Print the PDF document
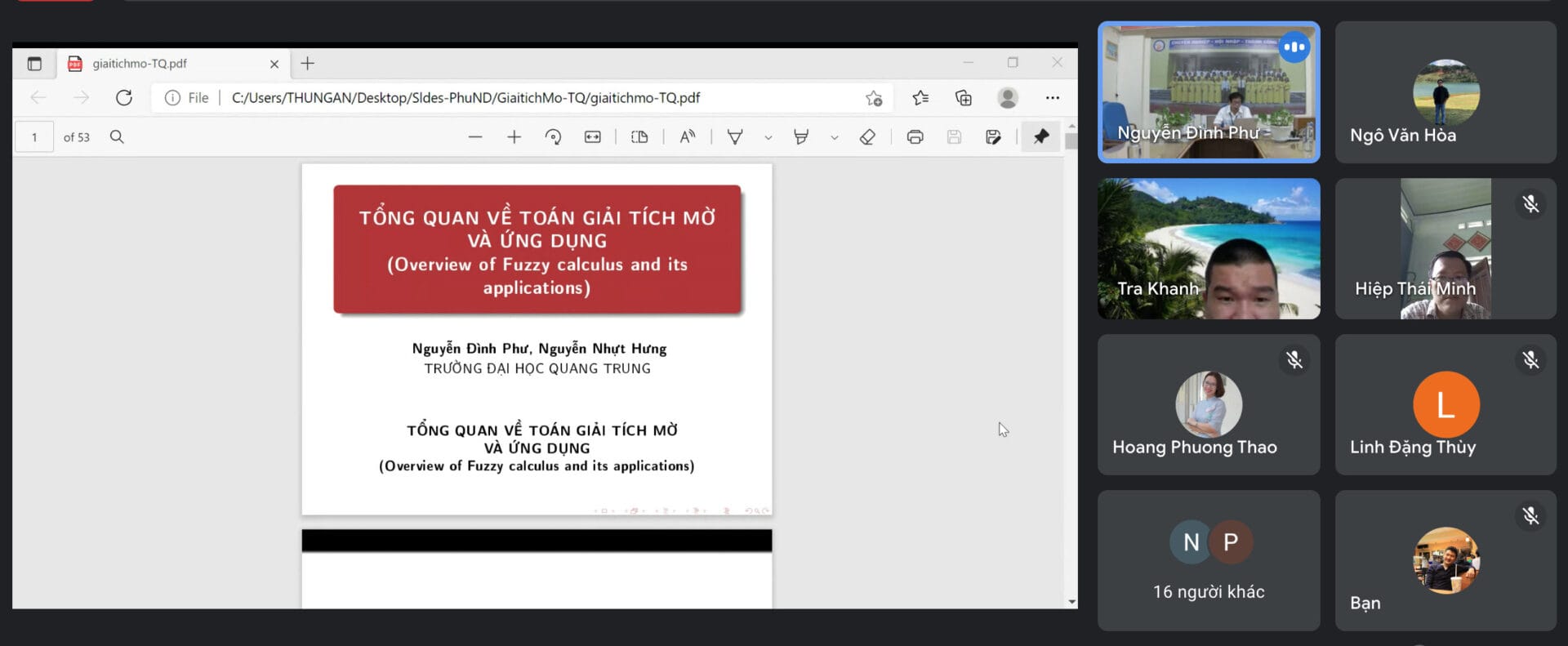Screen dimensions: 1568x646 (915, 137)
